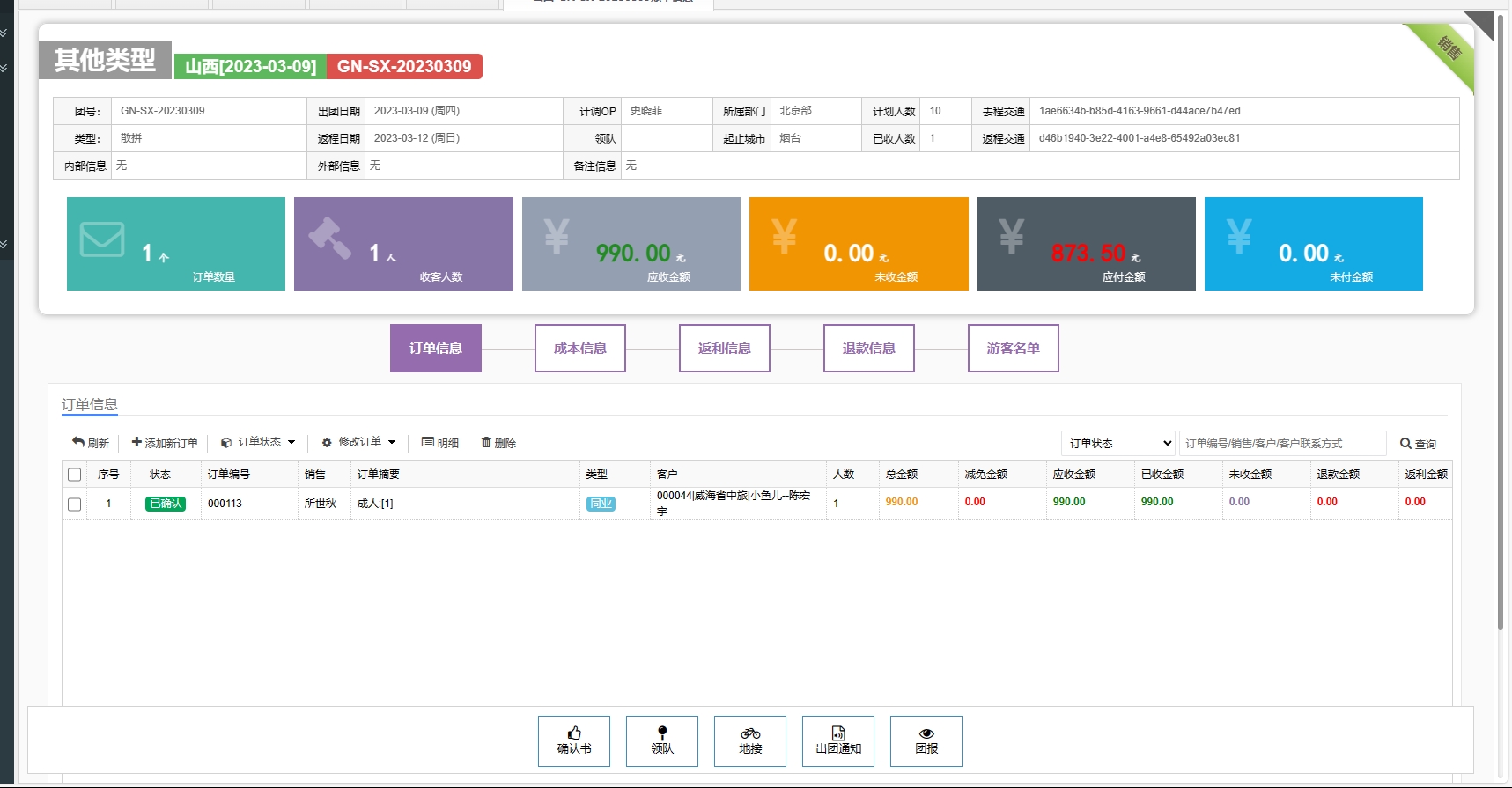1512x788 pixels.
Task: Open the 订单状态 filter select box
Action: (1118, 443)
